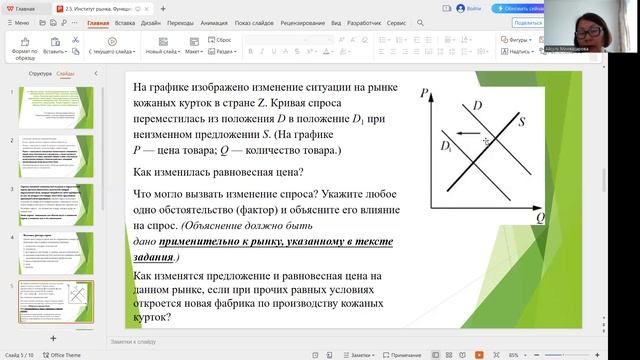Switch to normal view icon in status bar

[436, 355]
